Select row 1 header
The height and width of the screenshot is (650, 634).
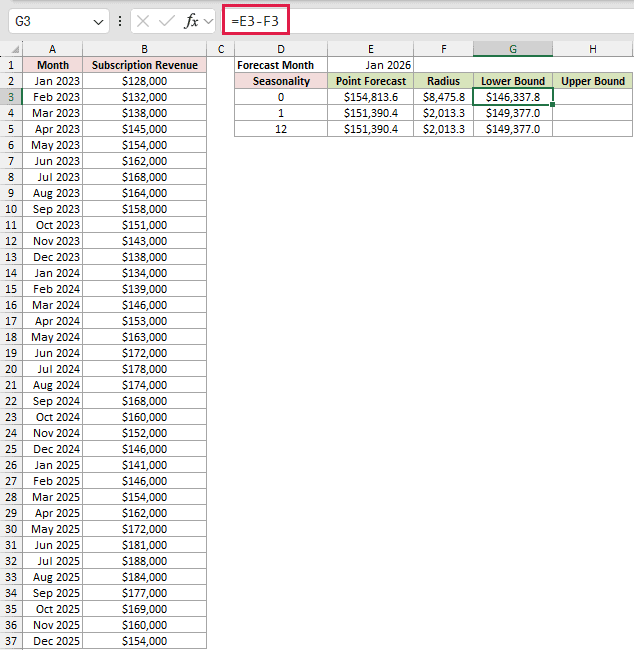point(11,65)
